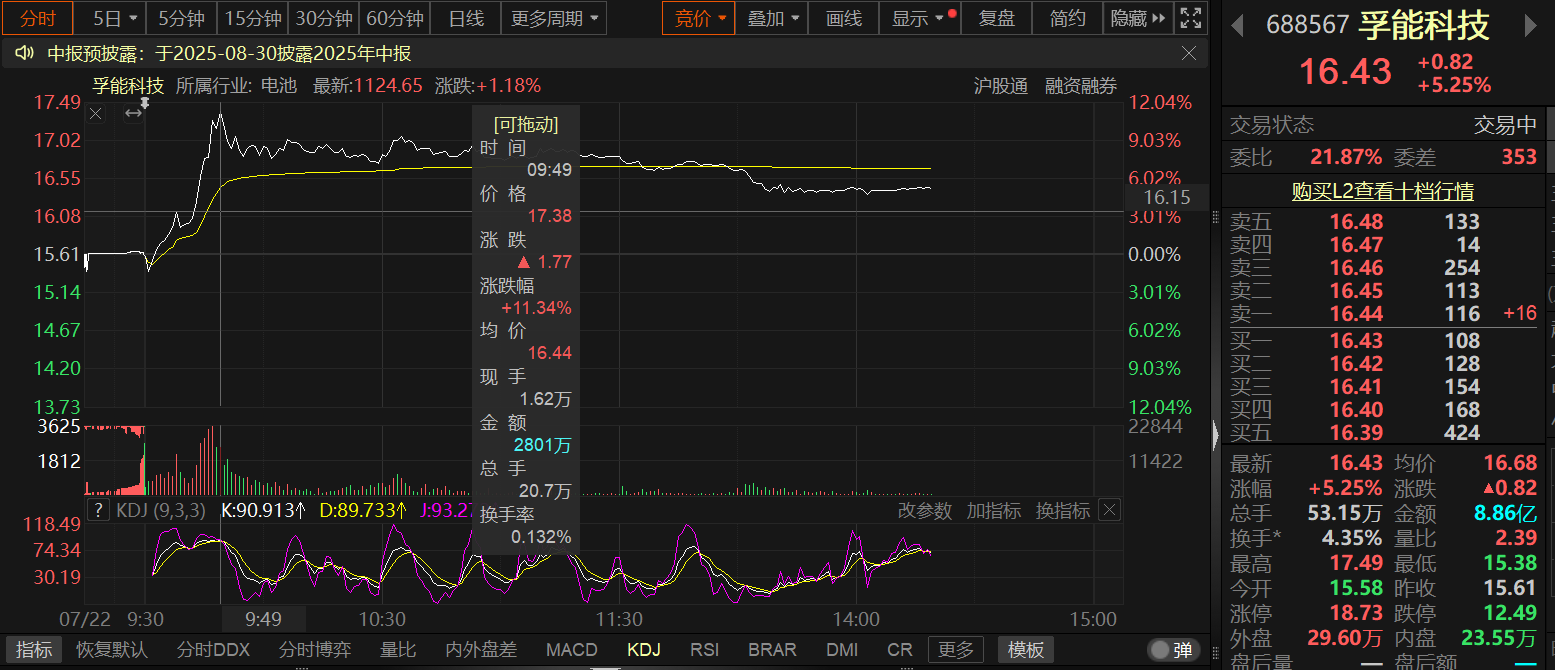This screenshot has height=670, width=1555.
Task: Toggle fullscreen chart view icon
Action: tap(1189, 18)
